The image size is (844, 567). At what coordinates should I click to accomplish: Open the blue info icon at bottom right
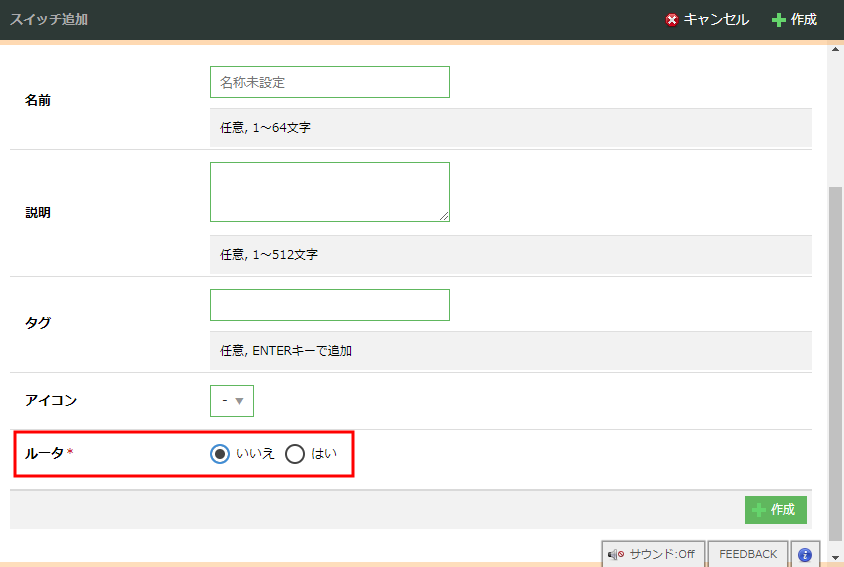(804, 554)
